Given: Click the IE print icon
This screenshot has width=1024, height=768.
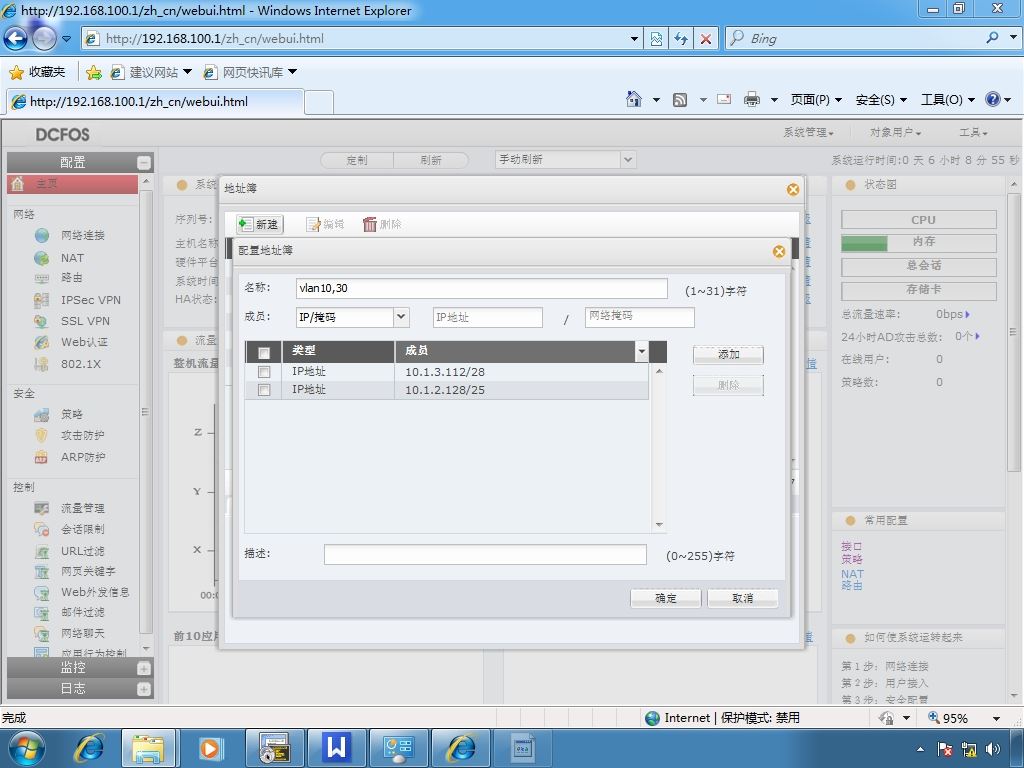Looking at the screenshot, I should [x=752, y=99].
